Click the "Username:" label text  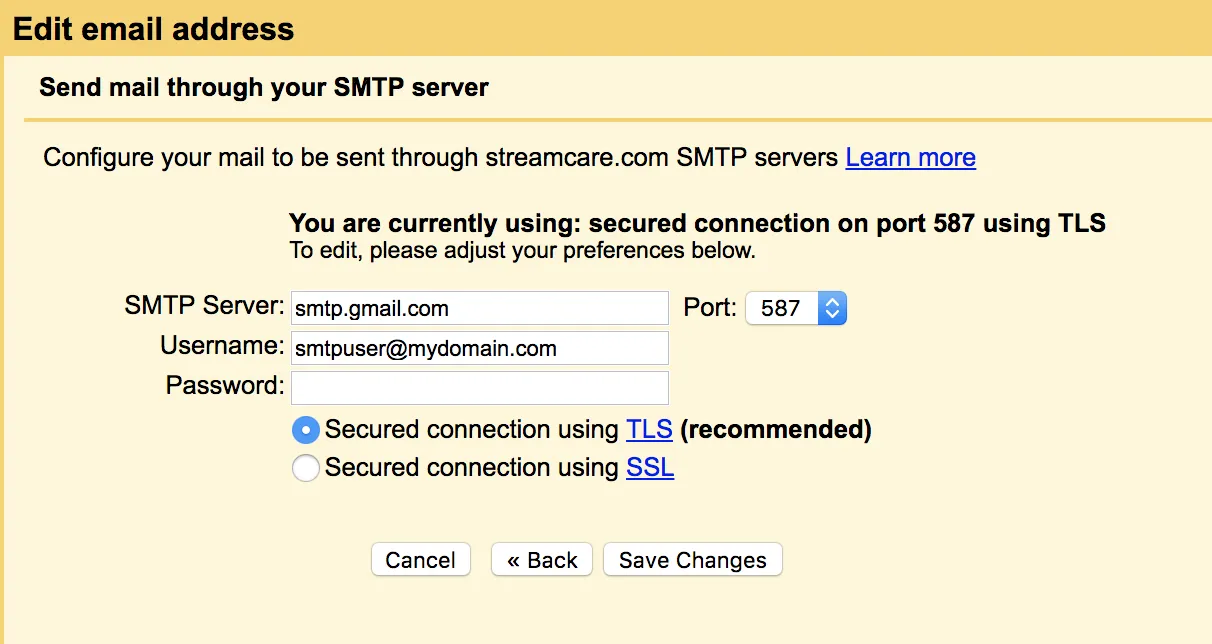[222, 346]
